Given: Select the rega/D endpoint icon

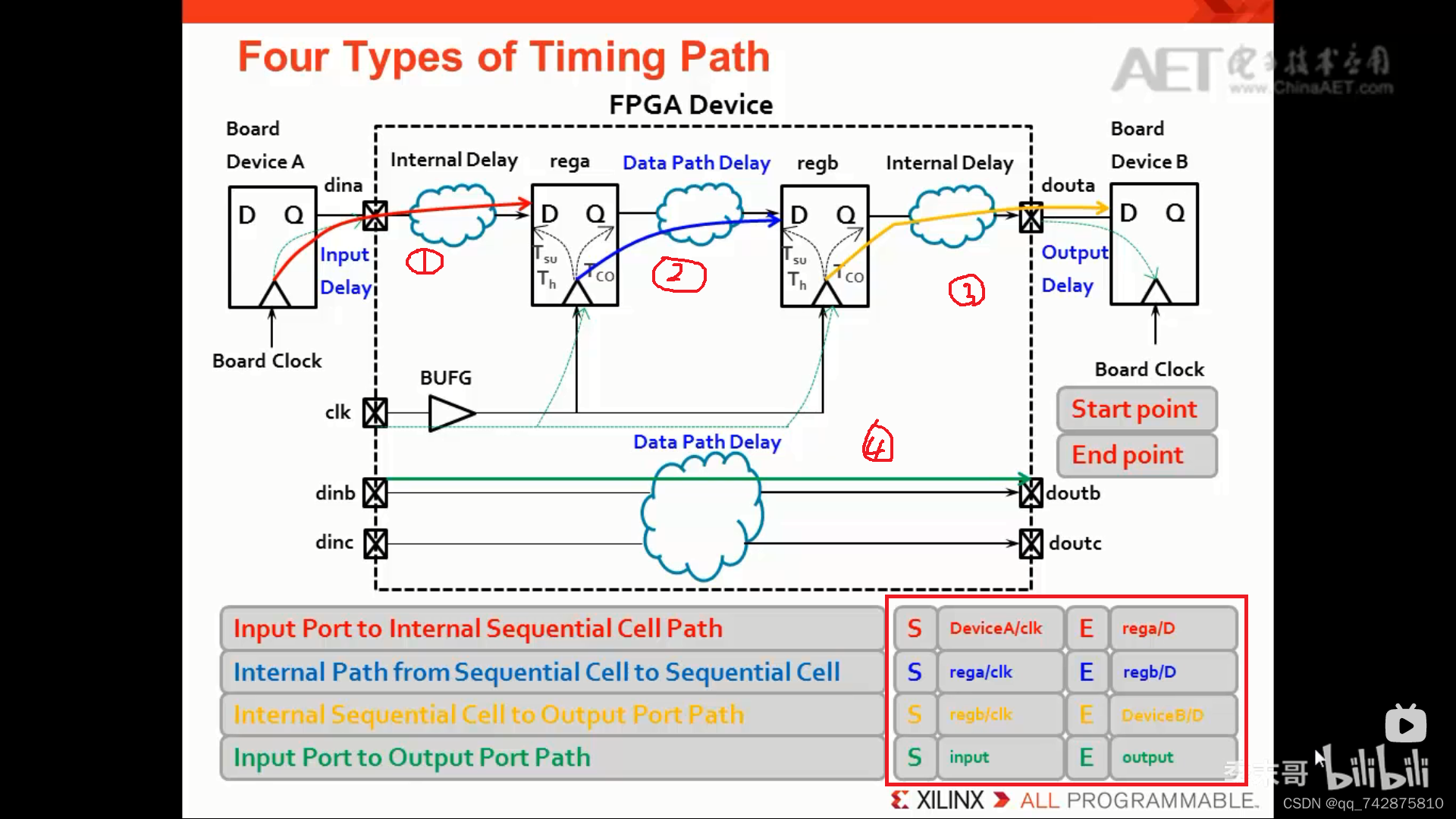Looking at the screenshot, I should coord(1086,628).
